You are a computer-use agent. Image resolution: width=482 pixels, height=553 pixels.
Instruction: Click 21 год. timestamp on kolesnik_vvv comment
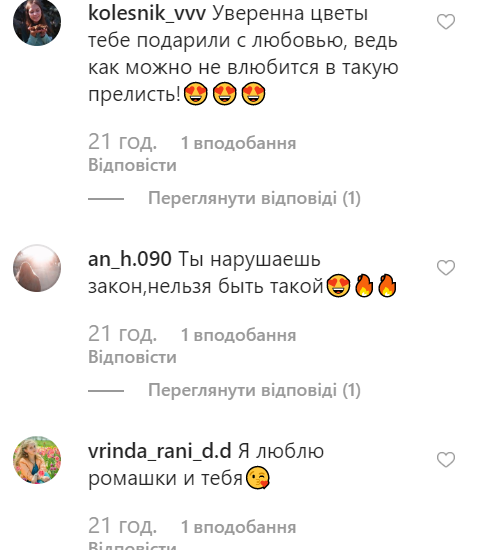point(122,142)
